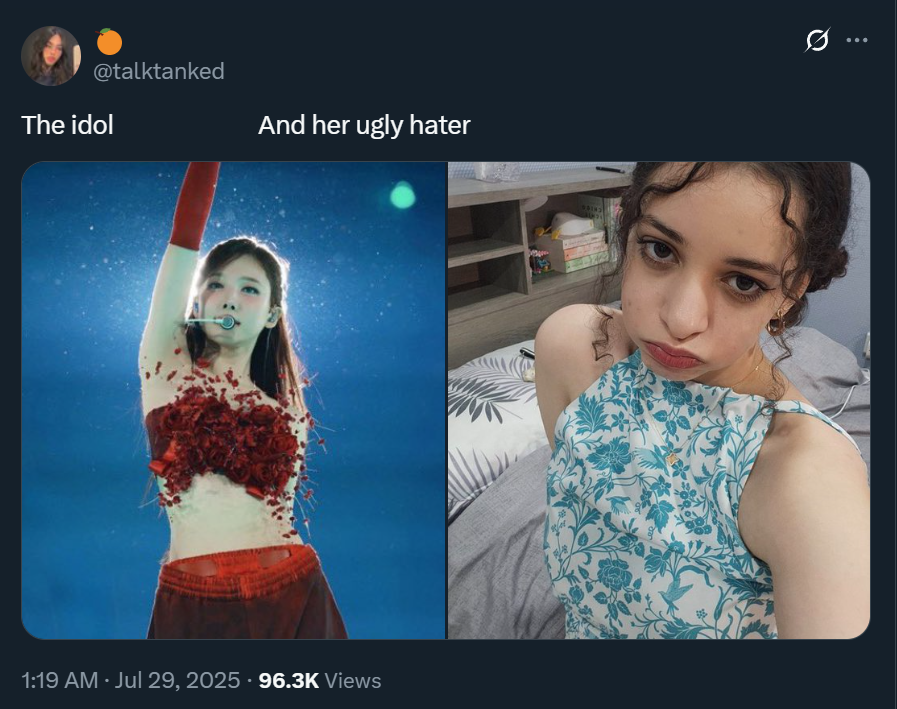Open the left stage performance photo

pyautogui.click(x=233, y=400)
